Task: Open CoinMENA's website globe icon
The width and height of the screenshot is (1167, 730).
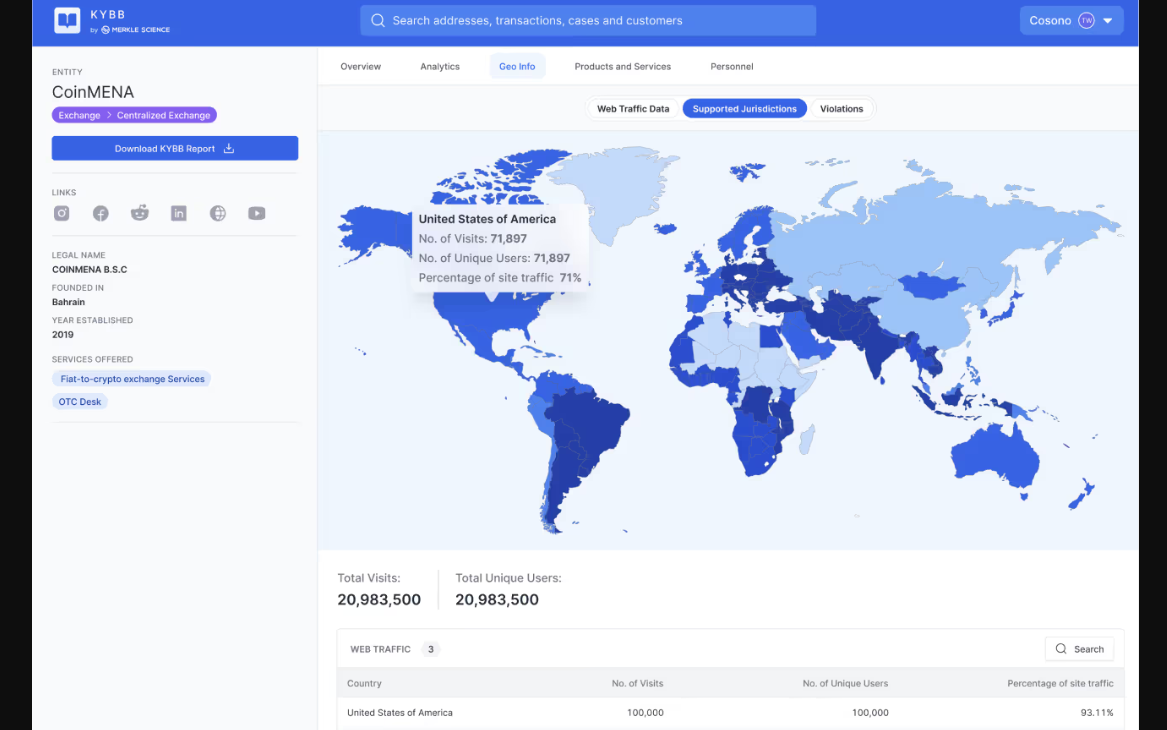Action: coord(218,214)
